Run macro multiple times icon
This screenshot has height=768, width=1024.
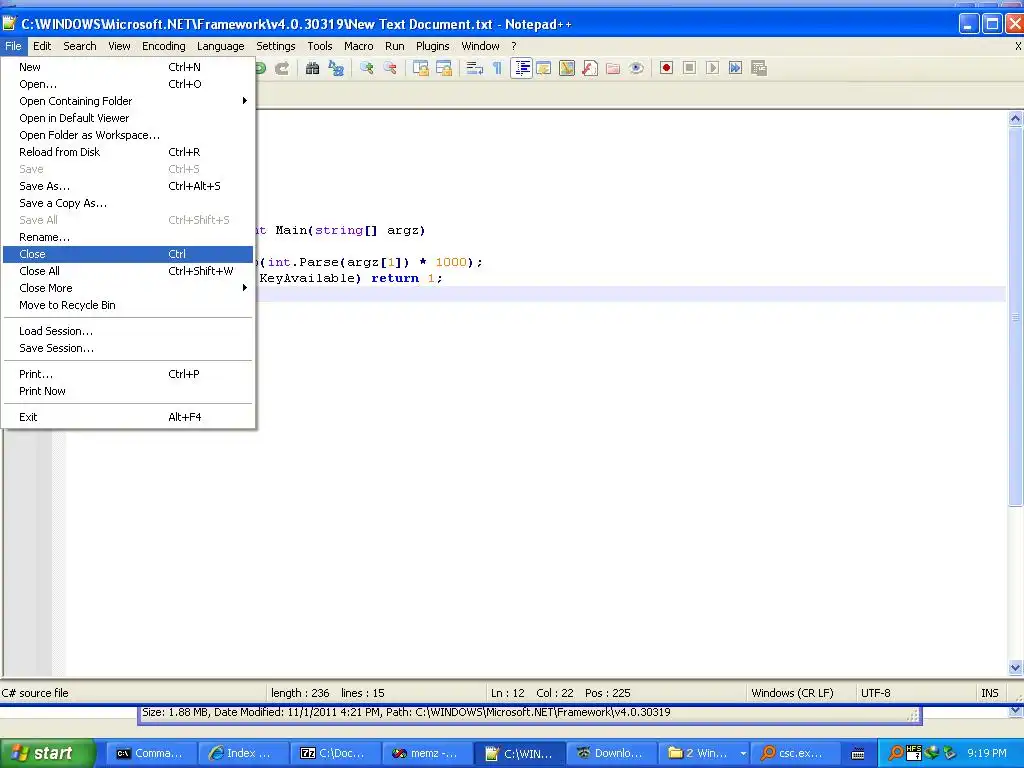click(x=735, y=68)
